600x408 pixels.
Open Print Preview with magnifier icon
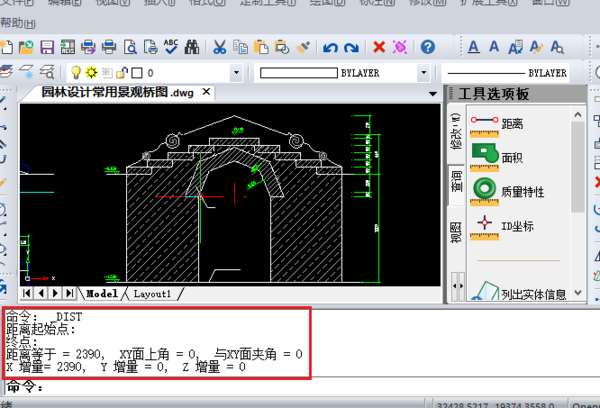coord(130,47)
